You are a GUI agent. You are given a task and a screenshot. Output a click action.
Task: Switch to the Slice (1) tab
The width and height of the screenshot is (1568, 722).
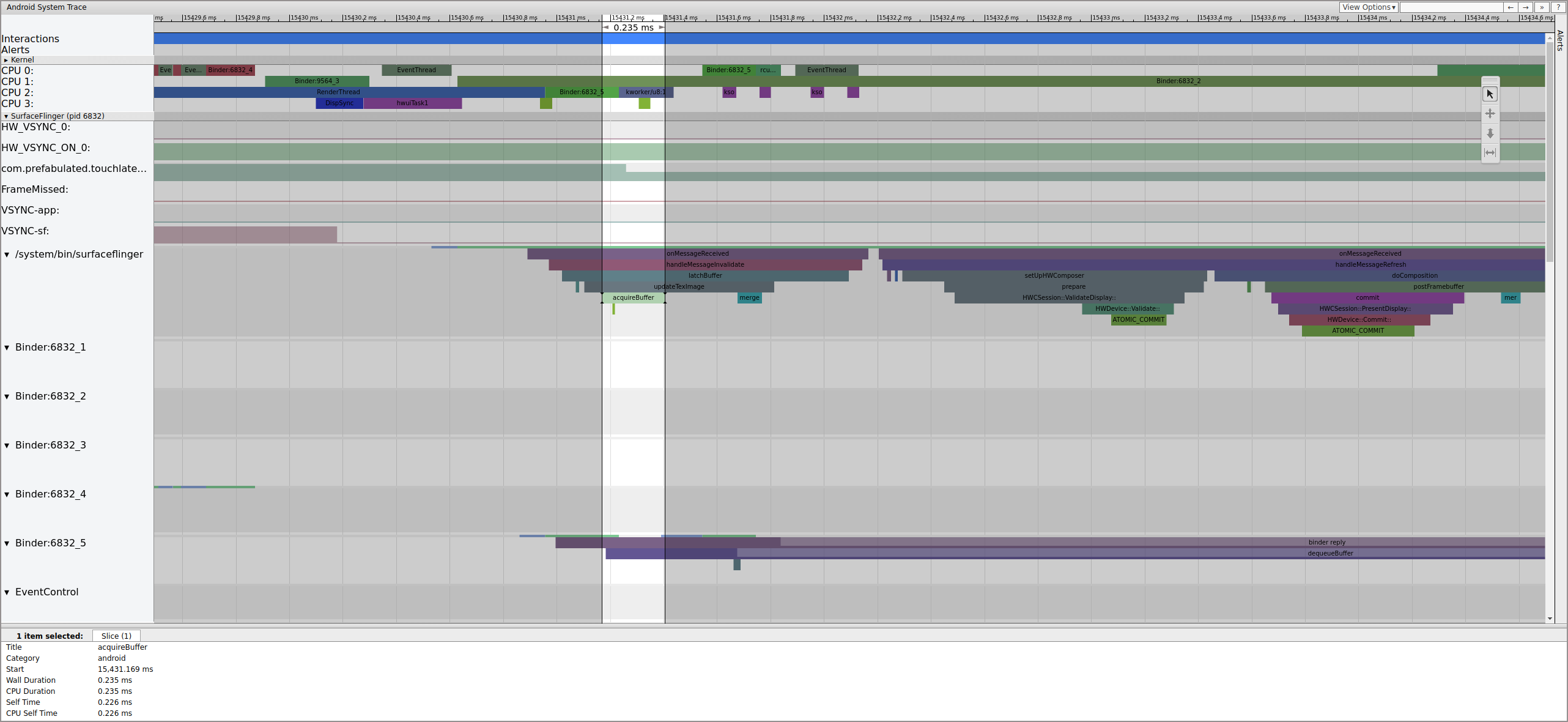click(x=116, y=636)
